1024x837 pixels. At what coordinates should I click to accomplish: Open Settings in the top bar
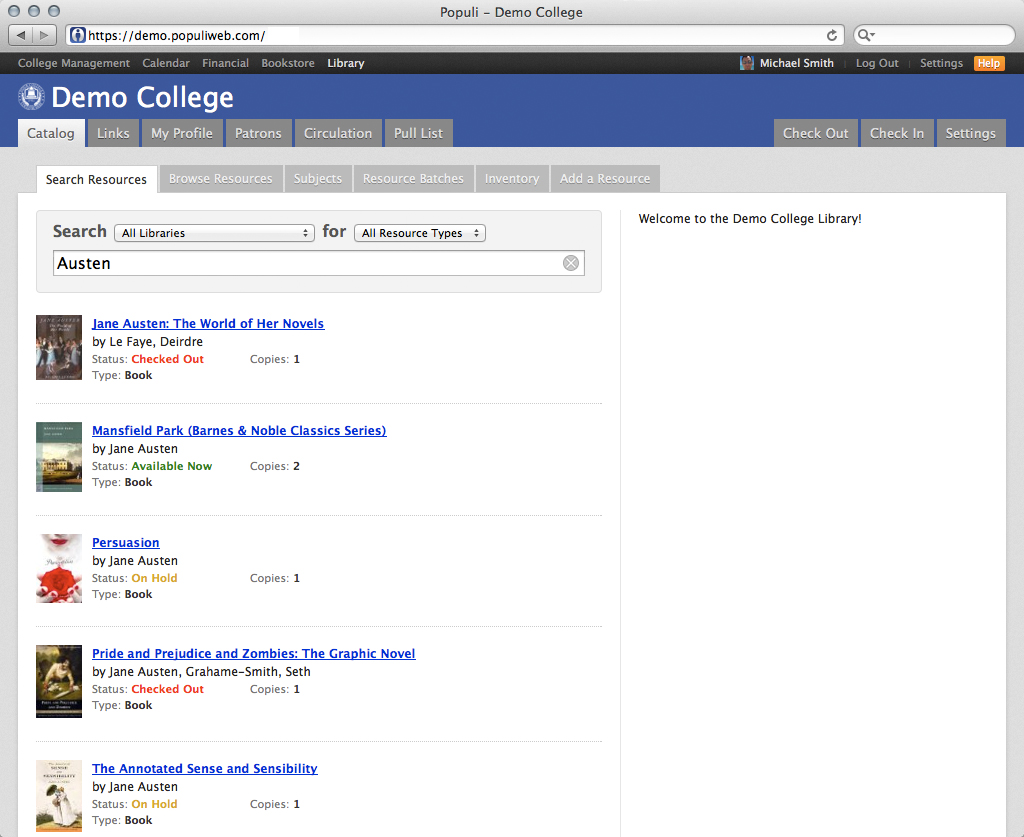pyautogui.click(x=941, y=63)
